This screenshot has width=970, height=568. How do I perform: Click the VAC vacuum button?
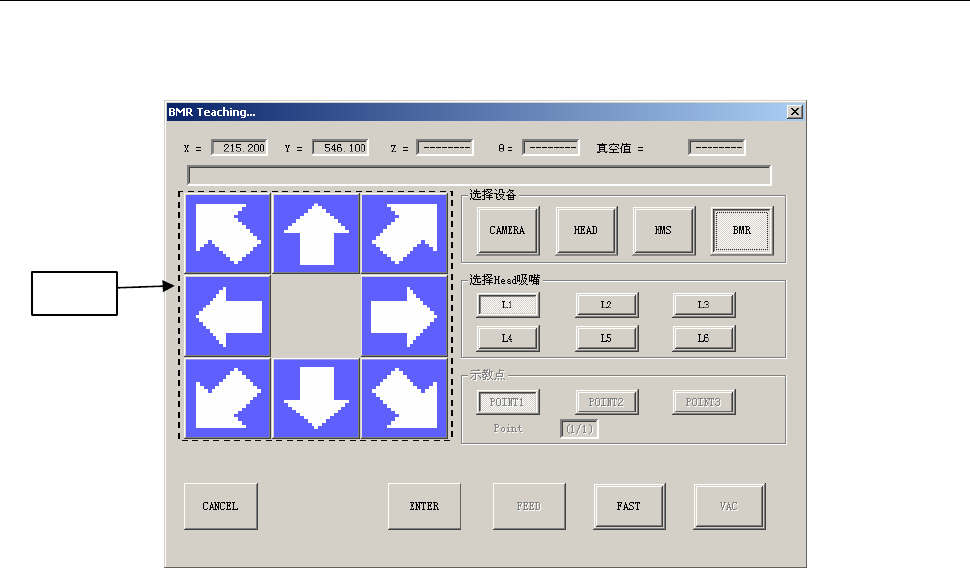[729, 506]
